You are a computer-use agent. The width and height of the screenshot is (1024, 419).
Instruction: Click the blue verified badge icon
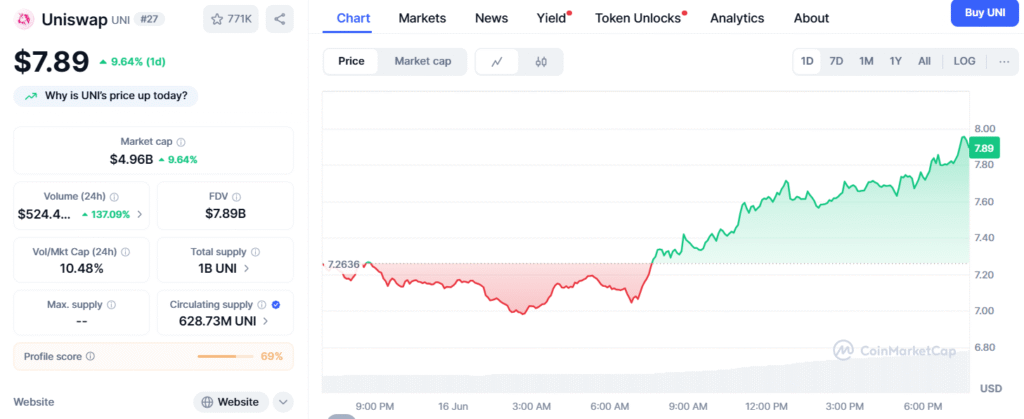276,305
